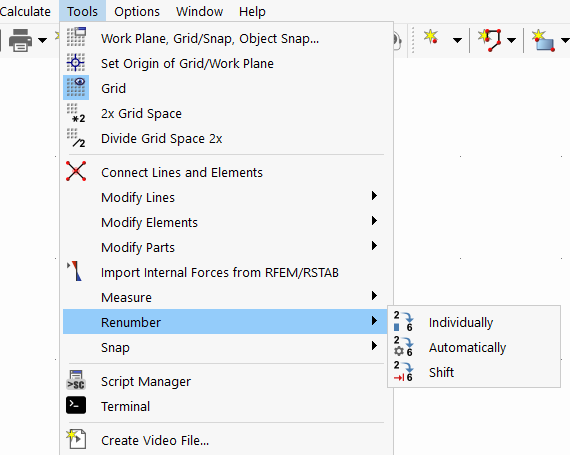Open the print dropdown arrow
The image size is (570, 455).
tap(43, 40)
